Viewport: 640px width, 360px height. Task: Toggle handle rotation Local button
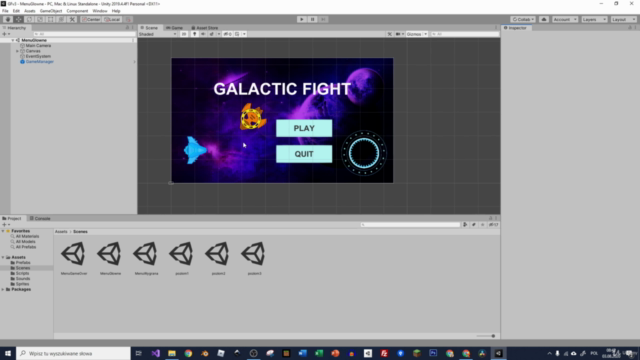point(112,19)
